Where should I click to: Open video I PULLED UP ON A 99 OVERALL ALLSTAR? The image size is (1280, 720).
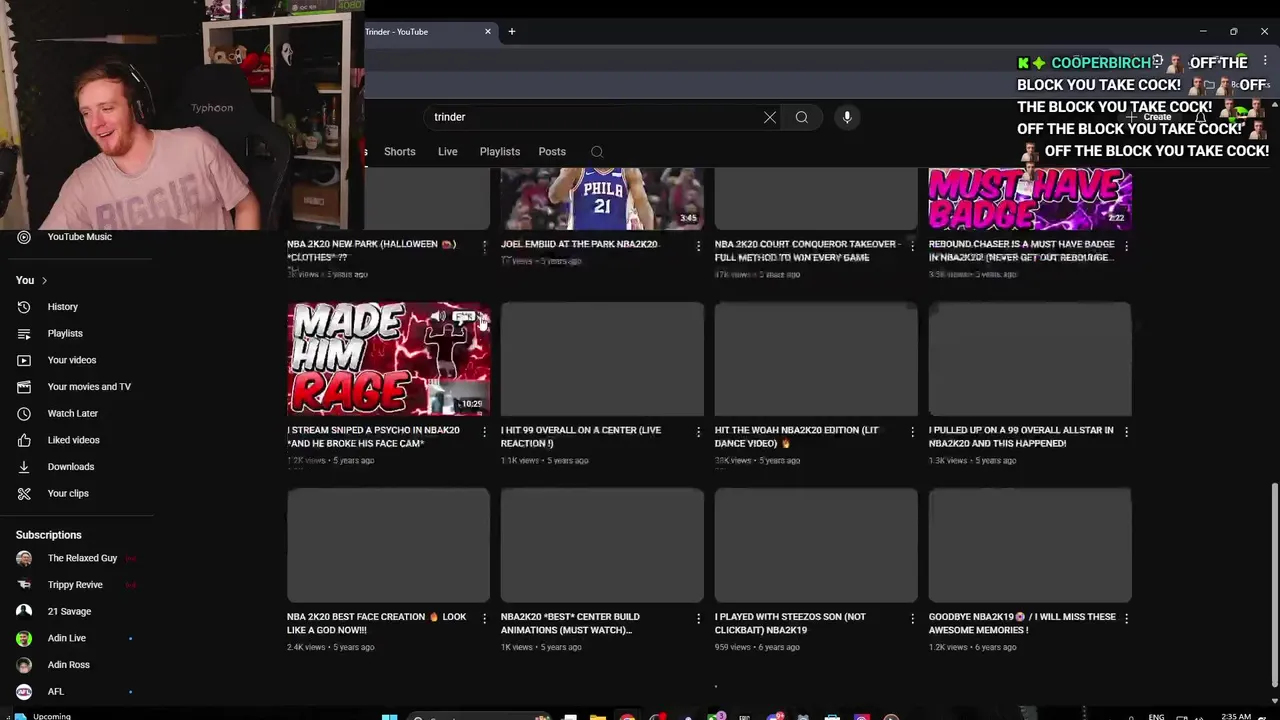point(1021,437)
